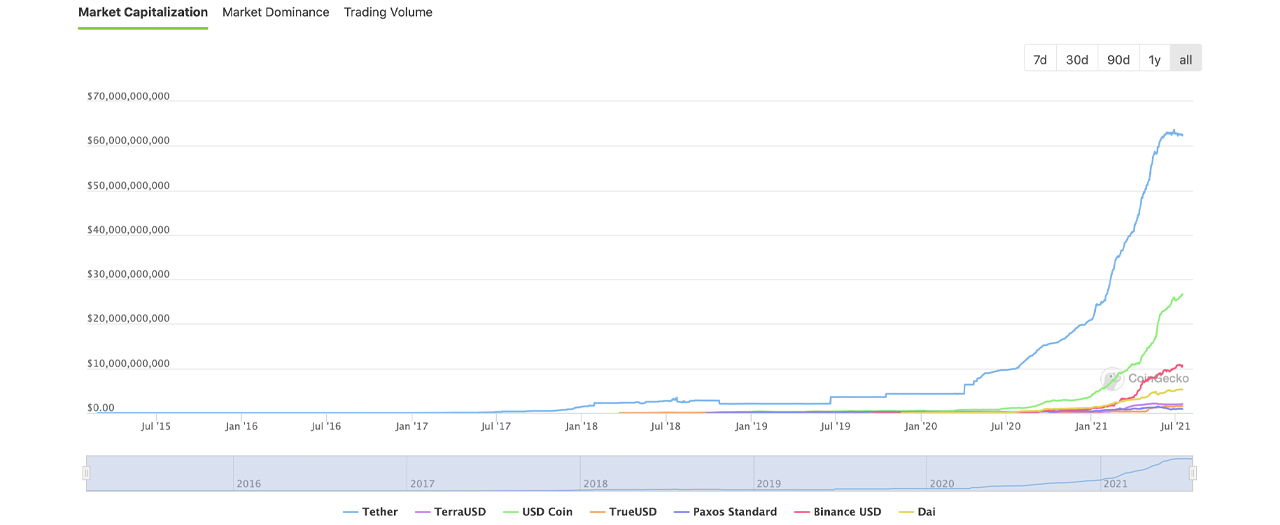
Task: Click the $10,000,000,000 axis label
Action: pos(129,364)
